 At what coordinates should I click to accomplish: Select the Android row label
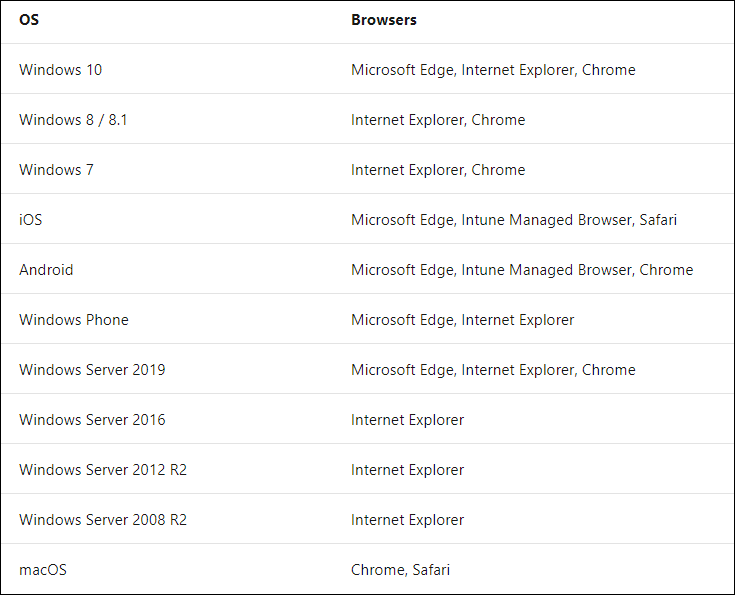click(46, 270)
